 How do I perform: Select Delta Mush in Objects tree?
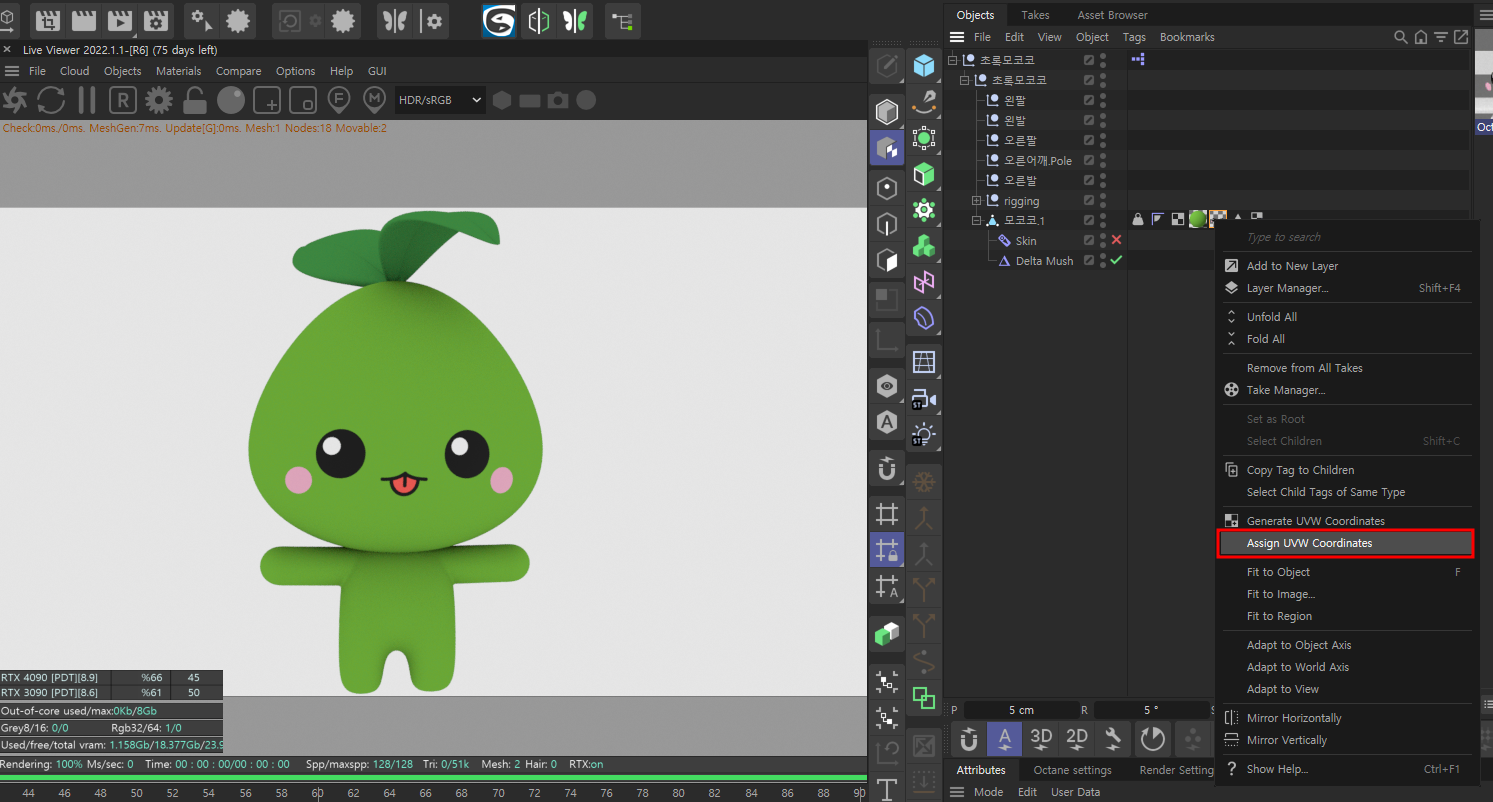[1044, 261]
